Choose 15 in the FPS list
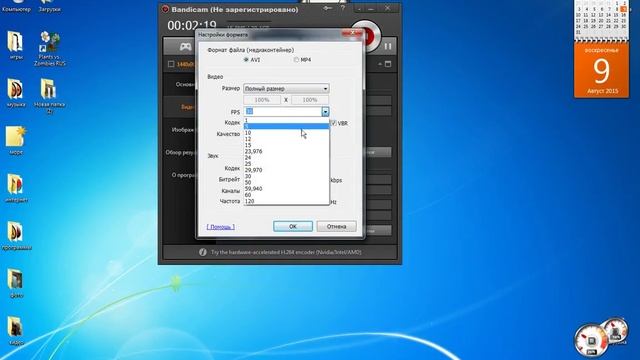Image resolution: width=640 pixels, height=360 pixels. tap(286, 145)
